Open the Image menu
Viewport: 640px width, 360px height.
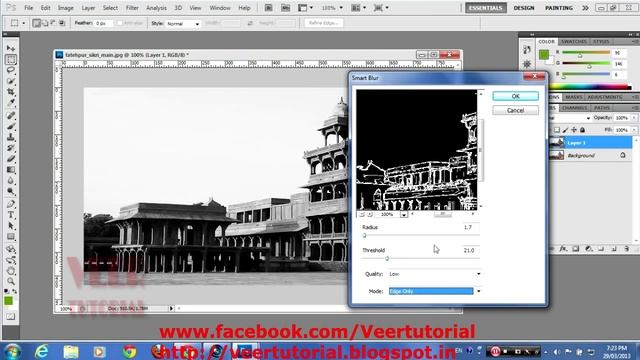65,8
